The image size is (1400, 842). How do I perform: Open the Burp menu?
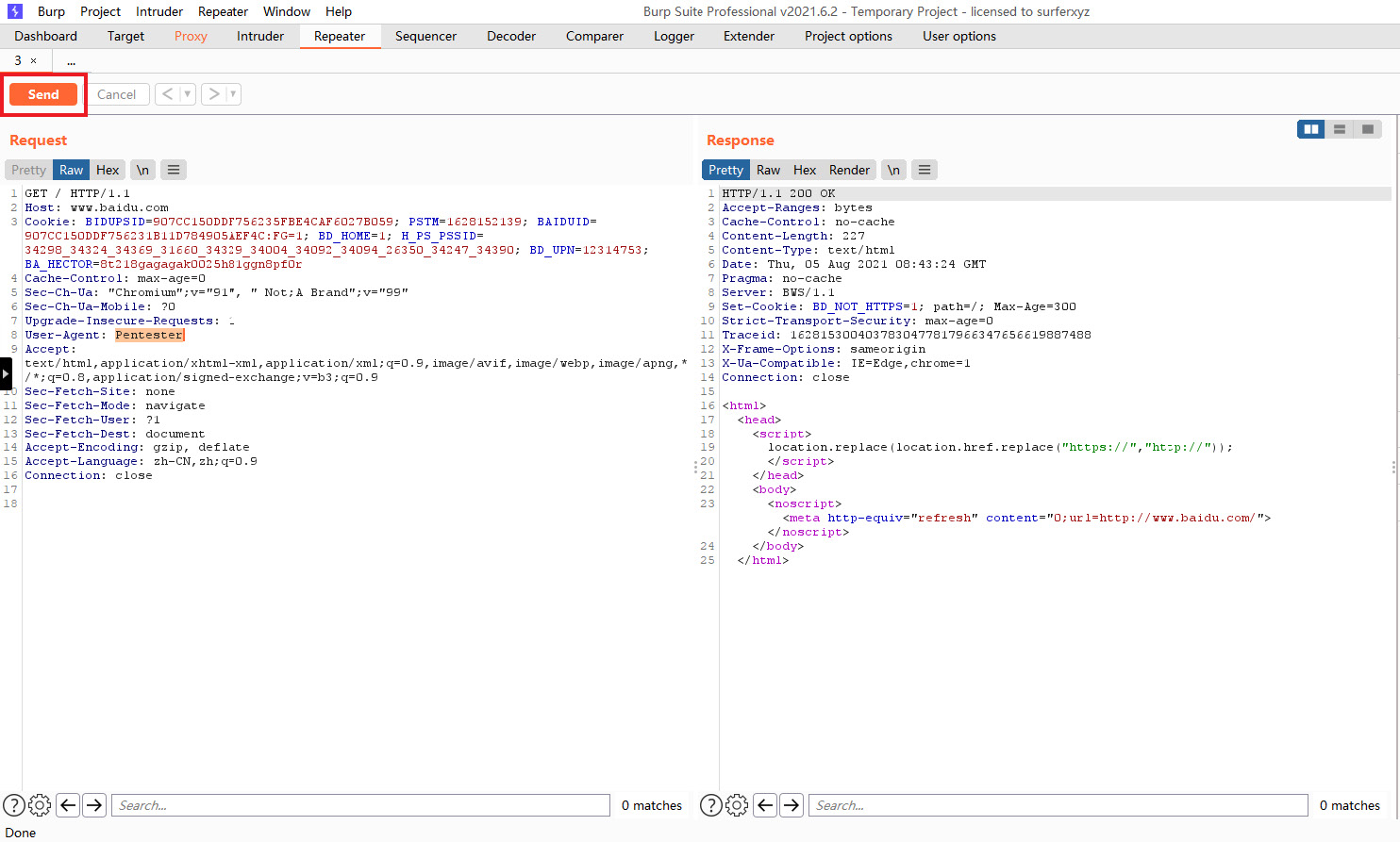(x=51, y=11)
